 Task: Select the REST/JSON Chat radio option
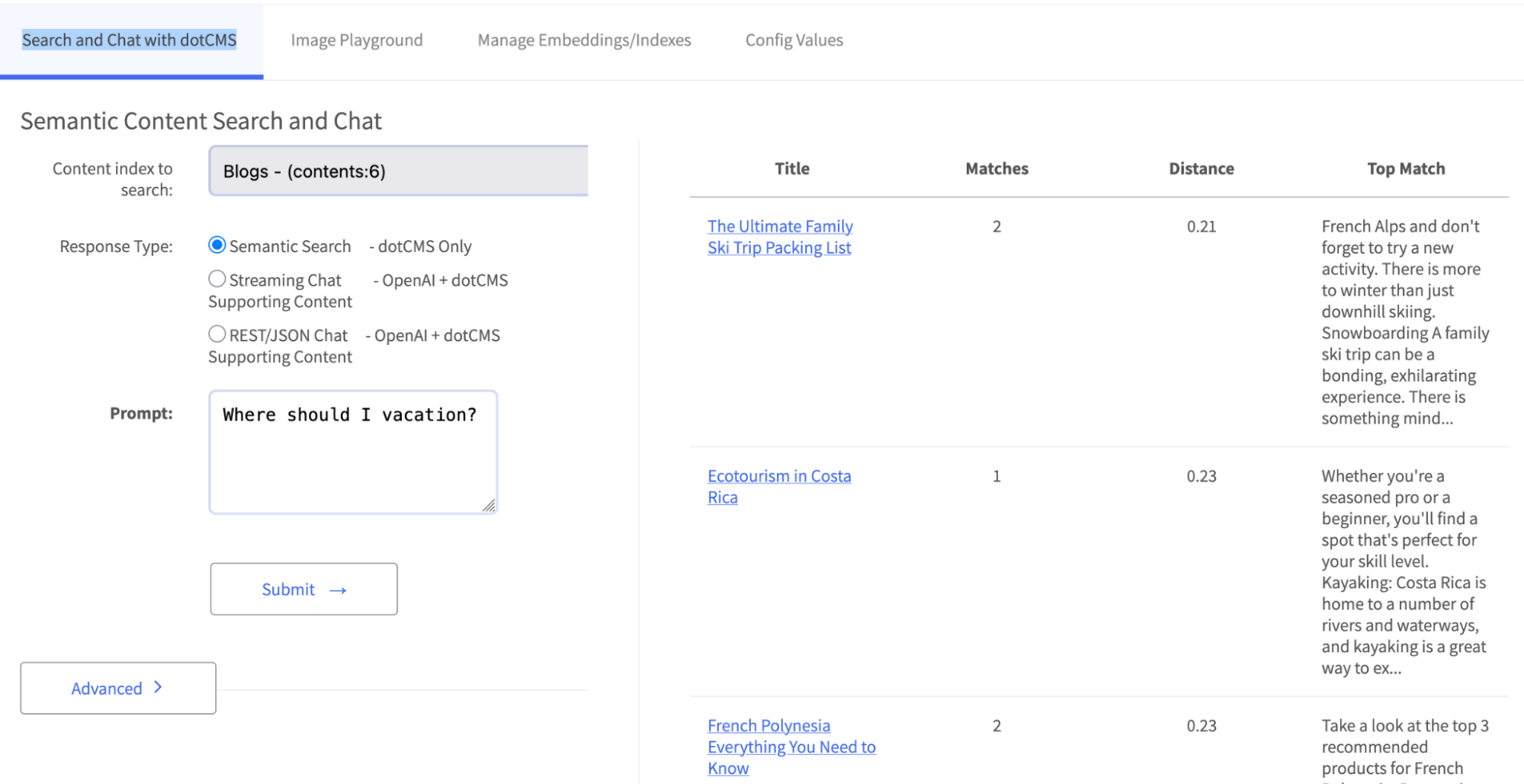pyautogui.click(x=217, y=334)
